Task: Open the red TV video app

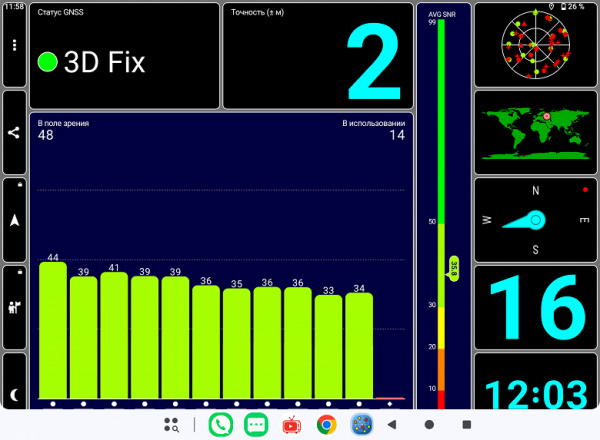Action: pyautogui.click(x=291, y=425)
